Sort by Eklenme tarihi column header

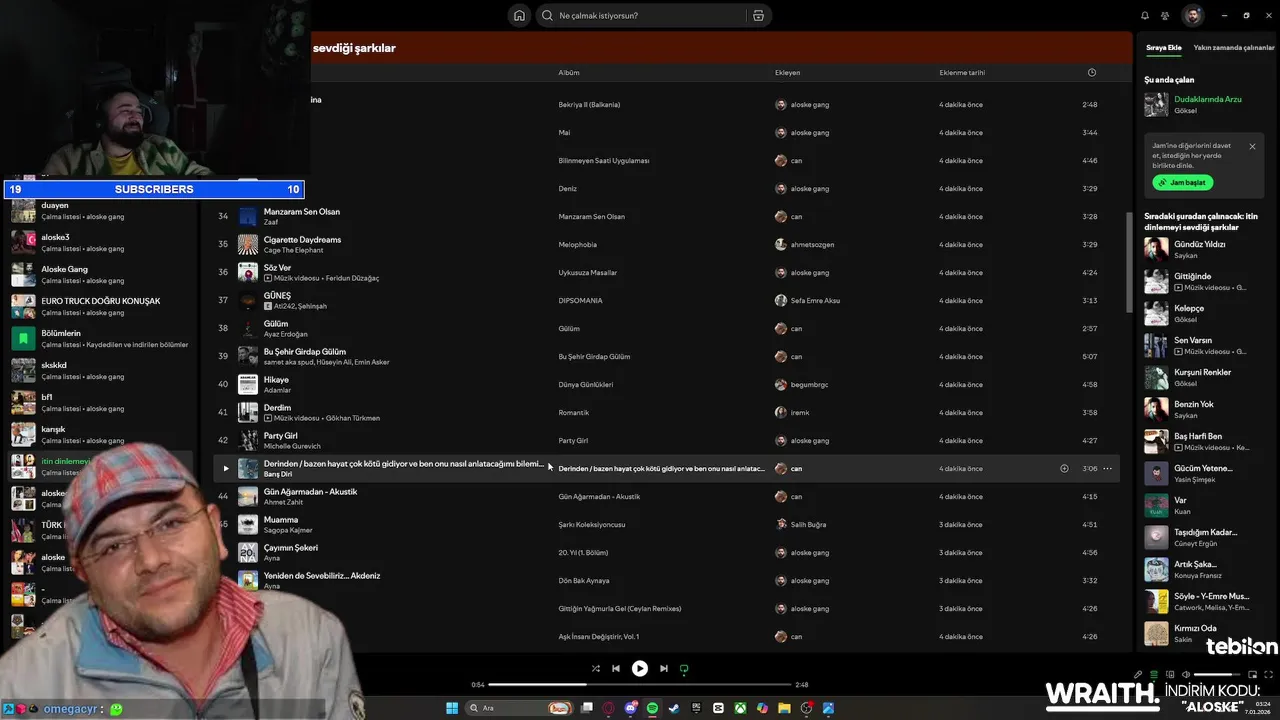(x=962, y=72)
